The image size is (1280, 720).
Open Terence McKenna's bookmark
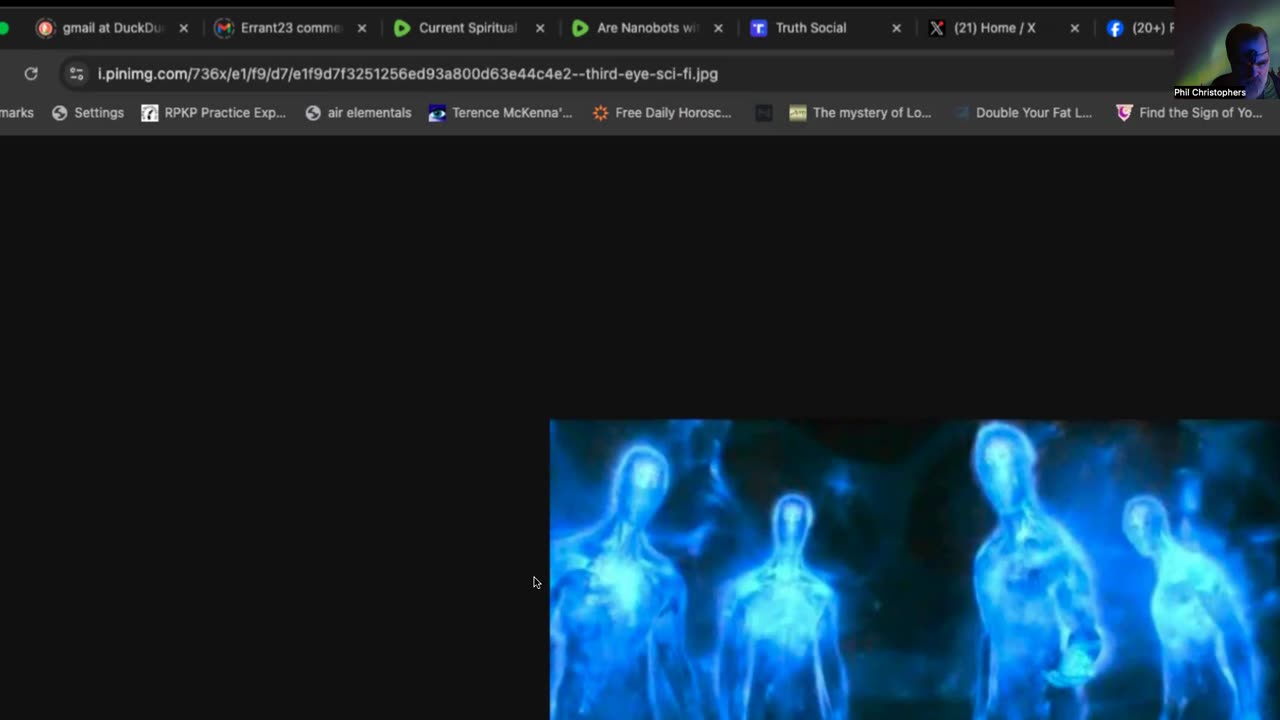click(500, 113)
